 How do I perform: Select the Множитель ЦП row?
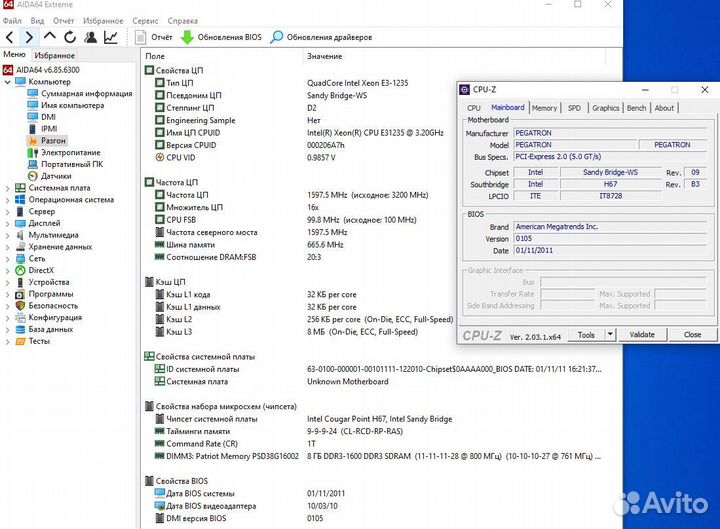click(x=298, y=207)
